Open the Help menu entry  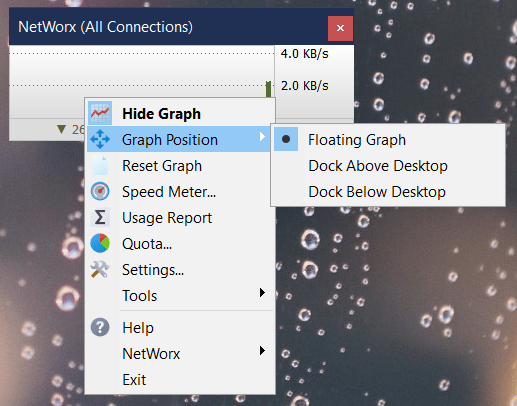(x=180, y=327)
